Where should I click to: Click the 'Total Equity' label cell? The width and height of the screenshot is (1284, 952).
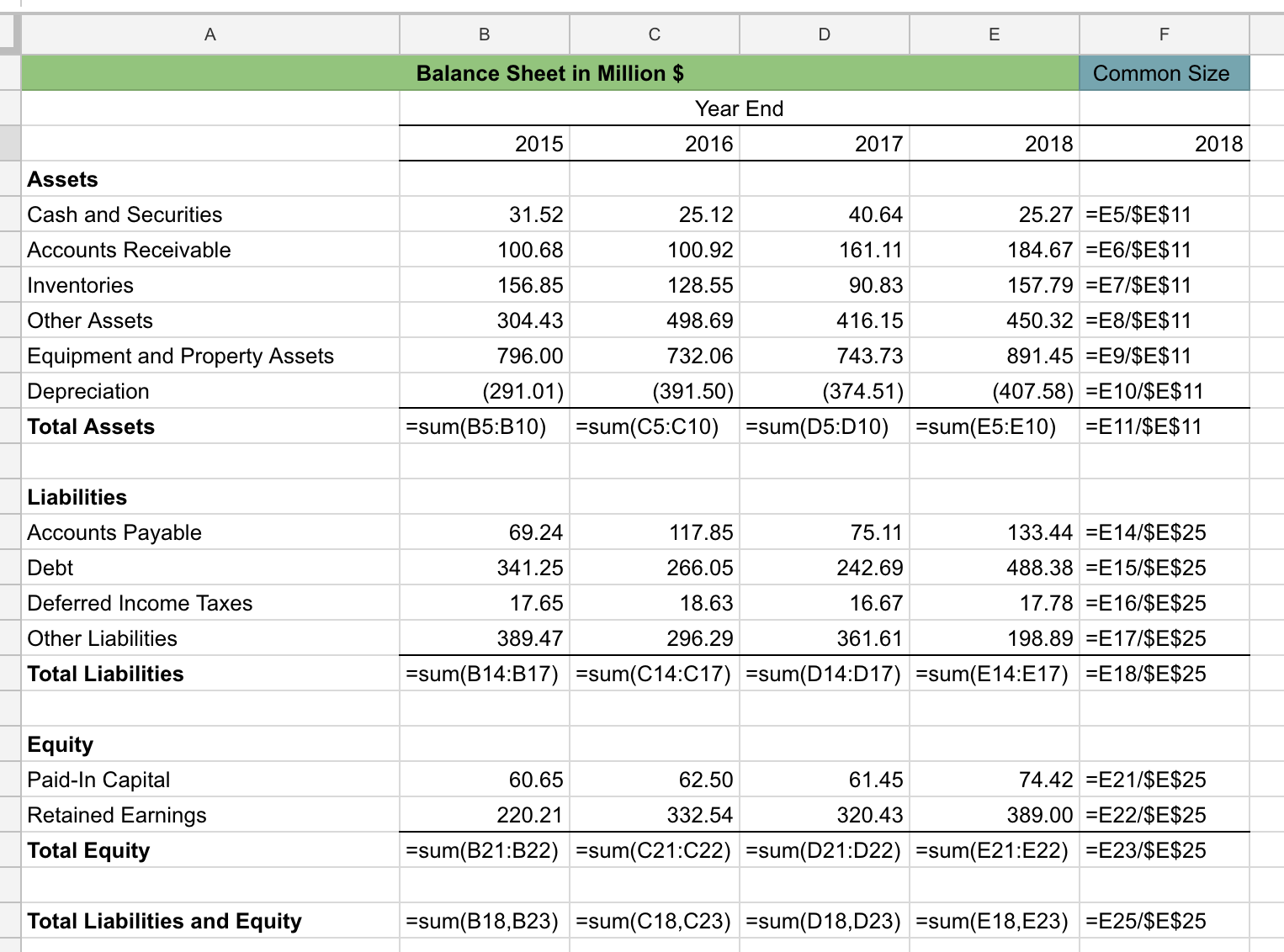(x=210, y=850)
